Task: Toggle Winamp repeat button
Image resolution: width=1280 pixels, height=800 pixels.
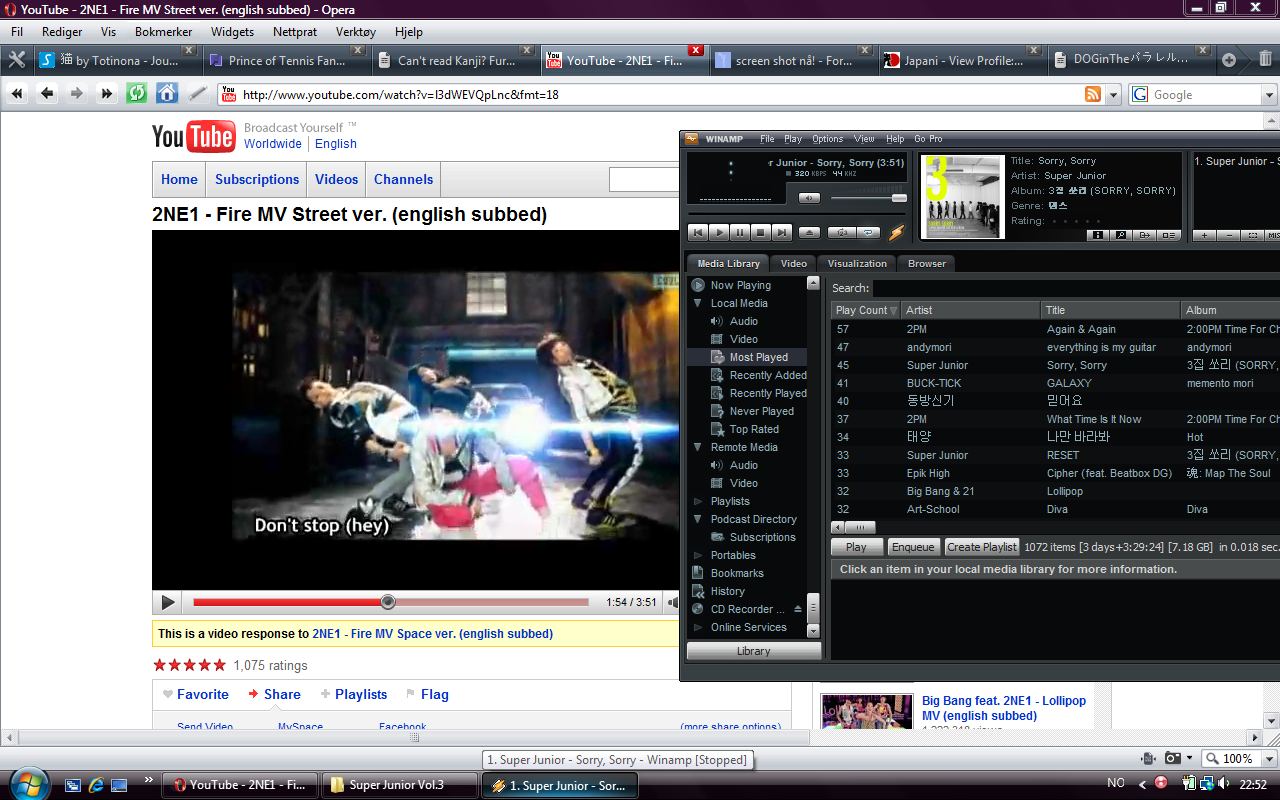Action: [x=869, y=232]
